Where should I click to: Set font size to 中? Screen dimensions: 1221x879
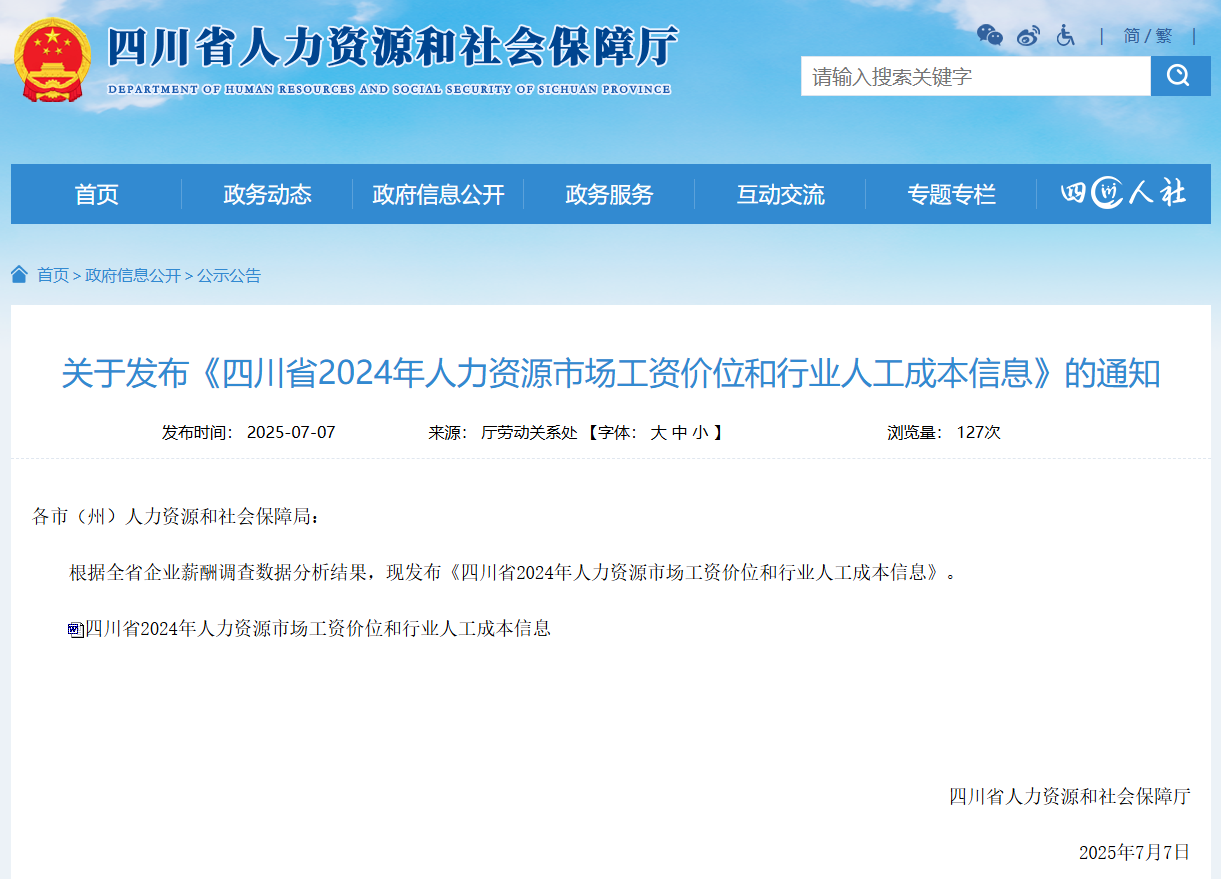point(679,433)
